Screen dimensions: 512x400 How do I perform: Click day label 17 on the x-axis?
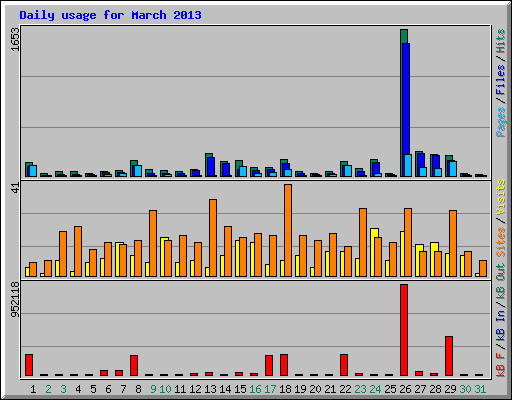(270, 389)
